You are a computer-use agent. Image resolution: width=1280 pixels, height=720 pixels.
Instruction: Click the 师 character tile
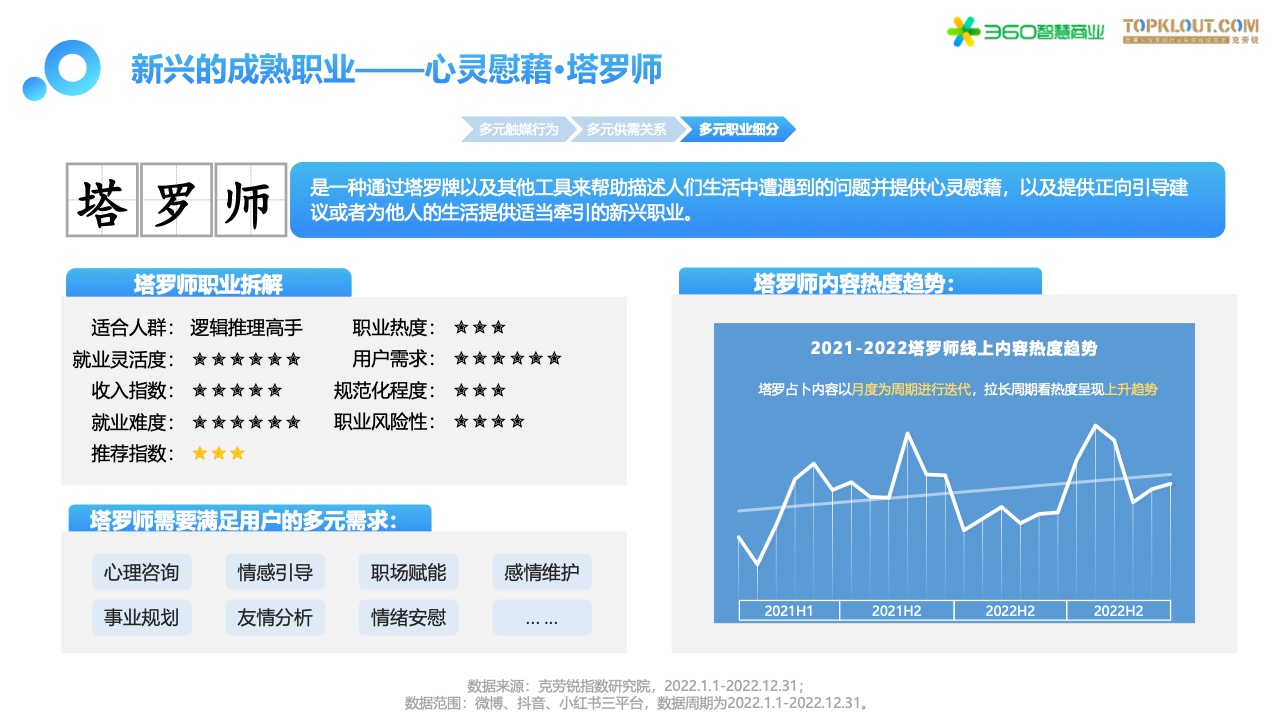coord(250,200)
